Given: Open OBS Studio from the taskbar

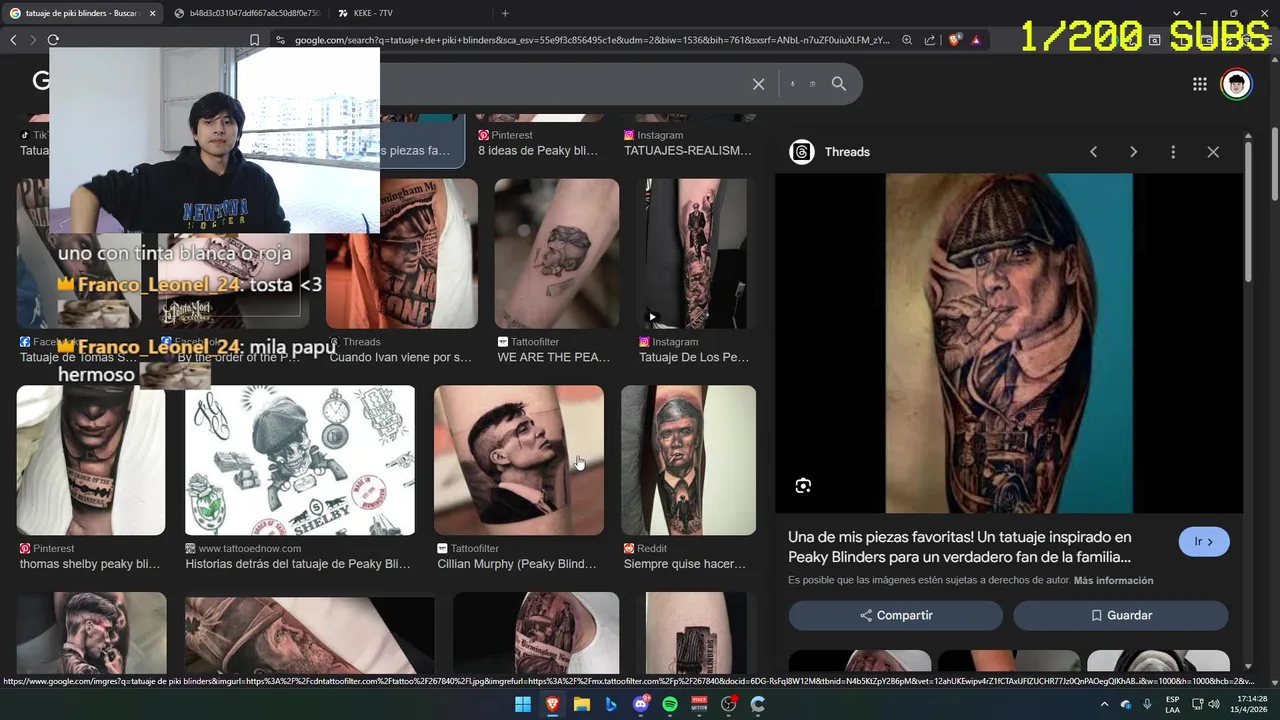Looking at the screenshot, I should pyautogui.click(x=729, y=704).
